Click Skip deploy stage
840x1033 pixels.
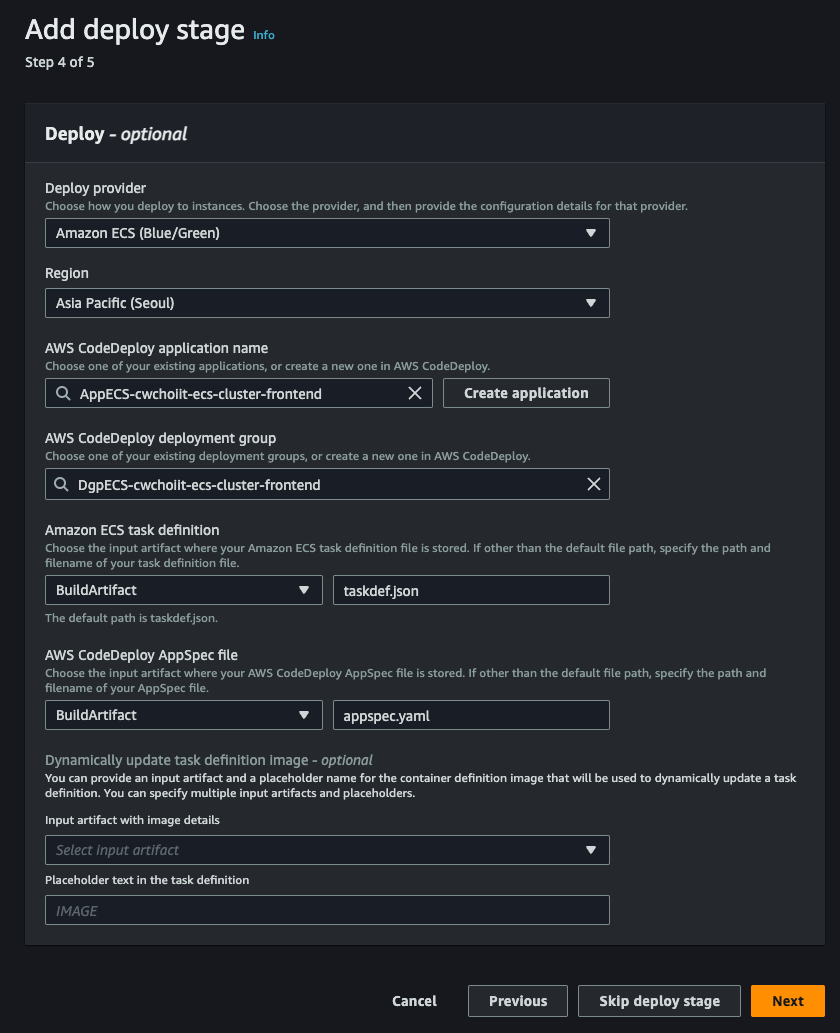point(659,1001)
